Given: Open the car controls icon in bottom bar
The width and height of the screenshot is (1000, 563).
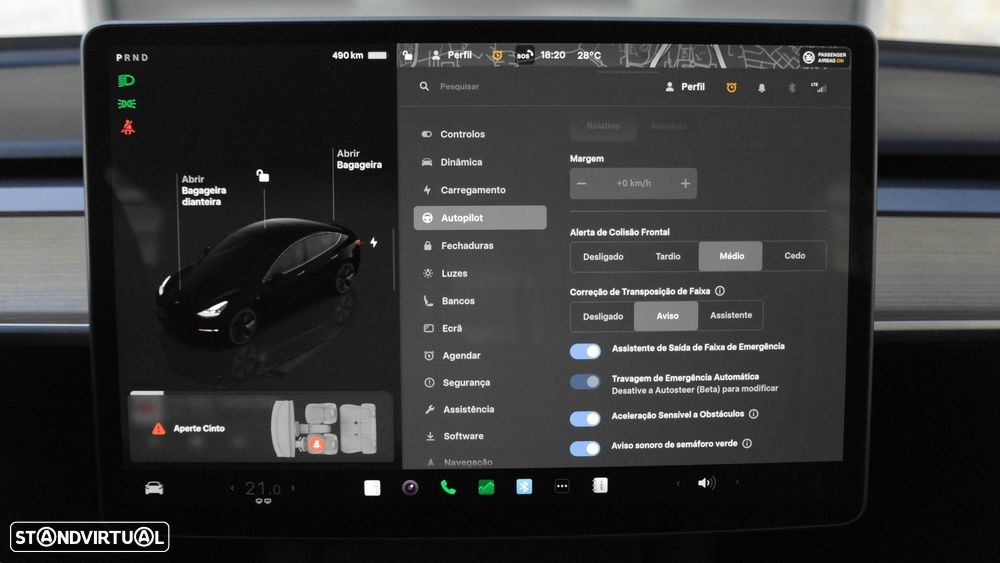Looking at the screenshot, I should point(154,488).
